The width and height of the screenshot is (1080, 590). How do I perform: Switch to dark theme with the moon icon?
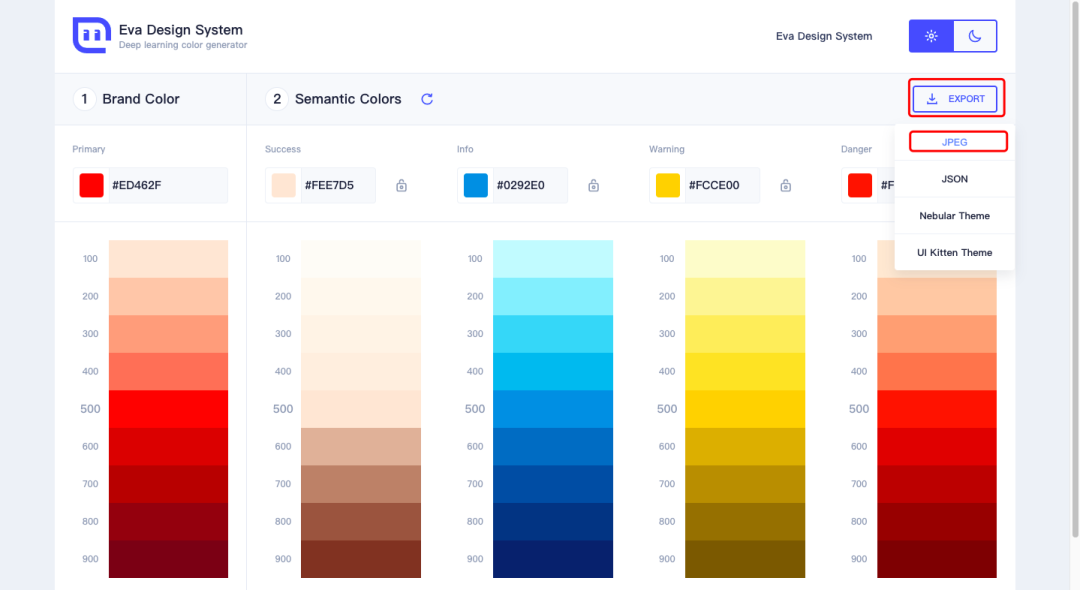tap(975, 36)
